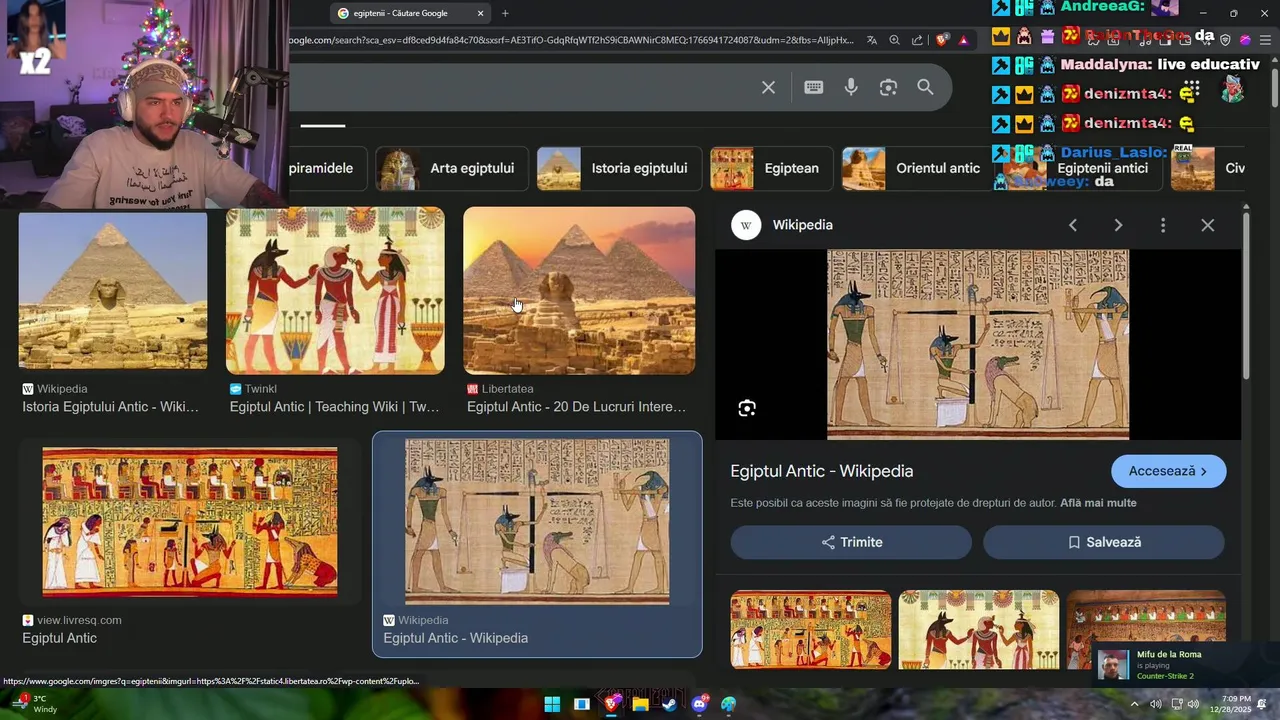The width and height of the screenshot is (1280, 720).
Task: Open second related image with three figures
Action: 978,629
